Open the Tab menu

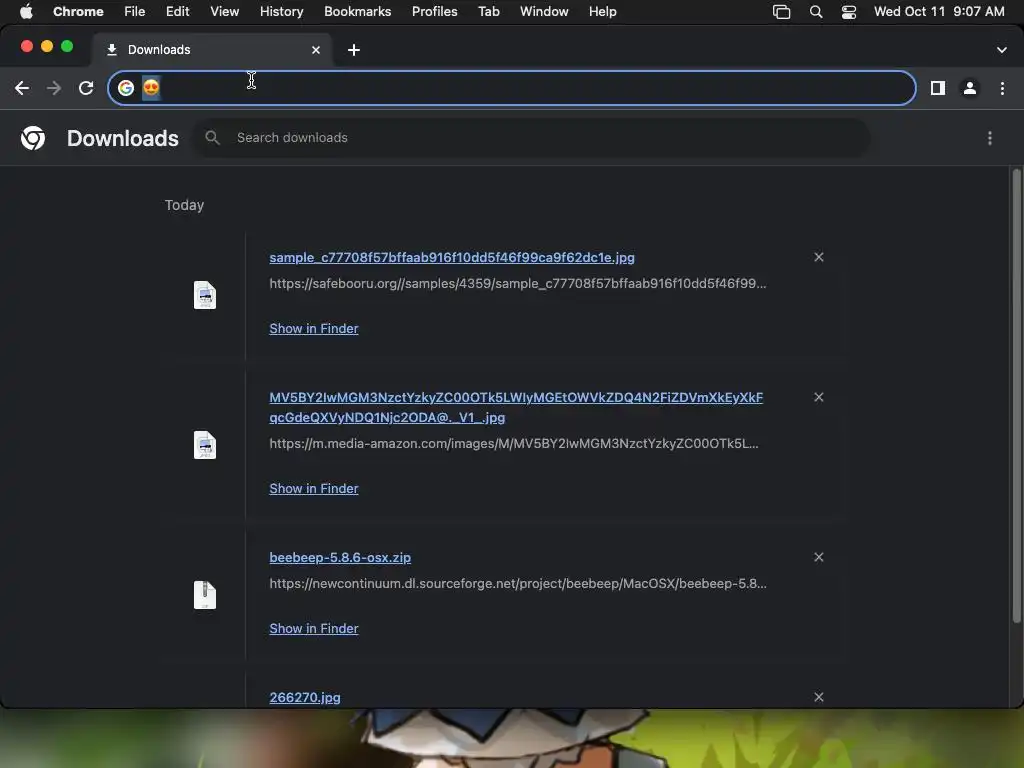coord(488,12)
